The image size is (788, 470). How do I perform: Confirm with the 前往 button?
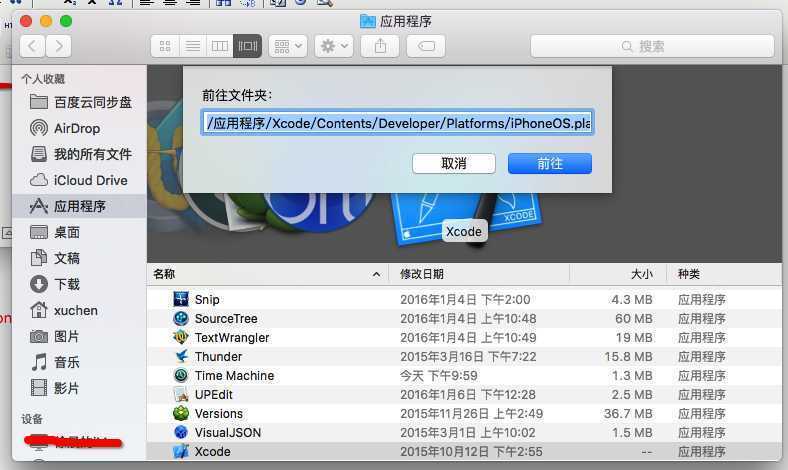point(550,163)
